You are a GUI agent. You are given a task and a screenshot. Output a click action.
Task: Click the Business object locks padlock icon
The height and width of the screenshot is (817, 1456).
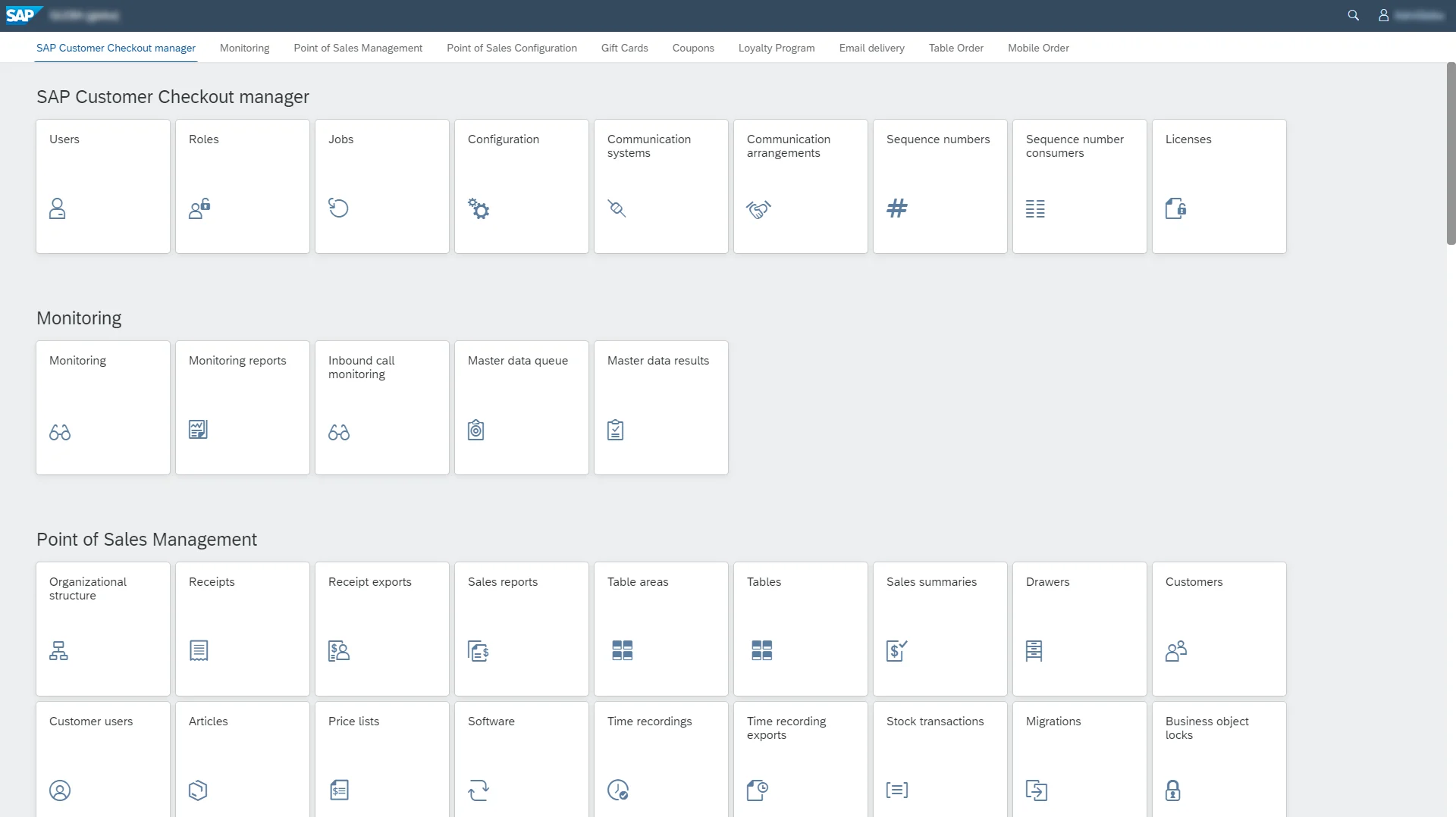tap(1173, 790)
